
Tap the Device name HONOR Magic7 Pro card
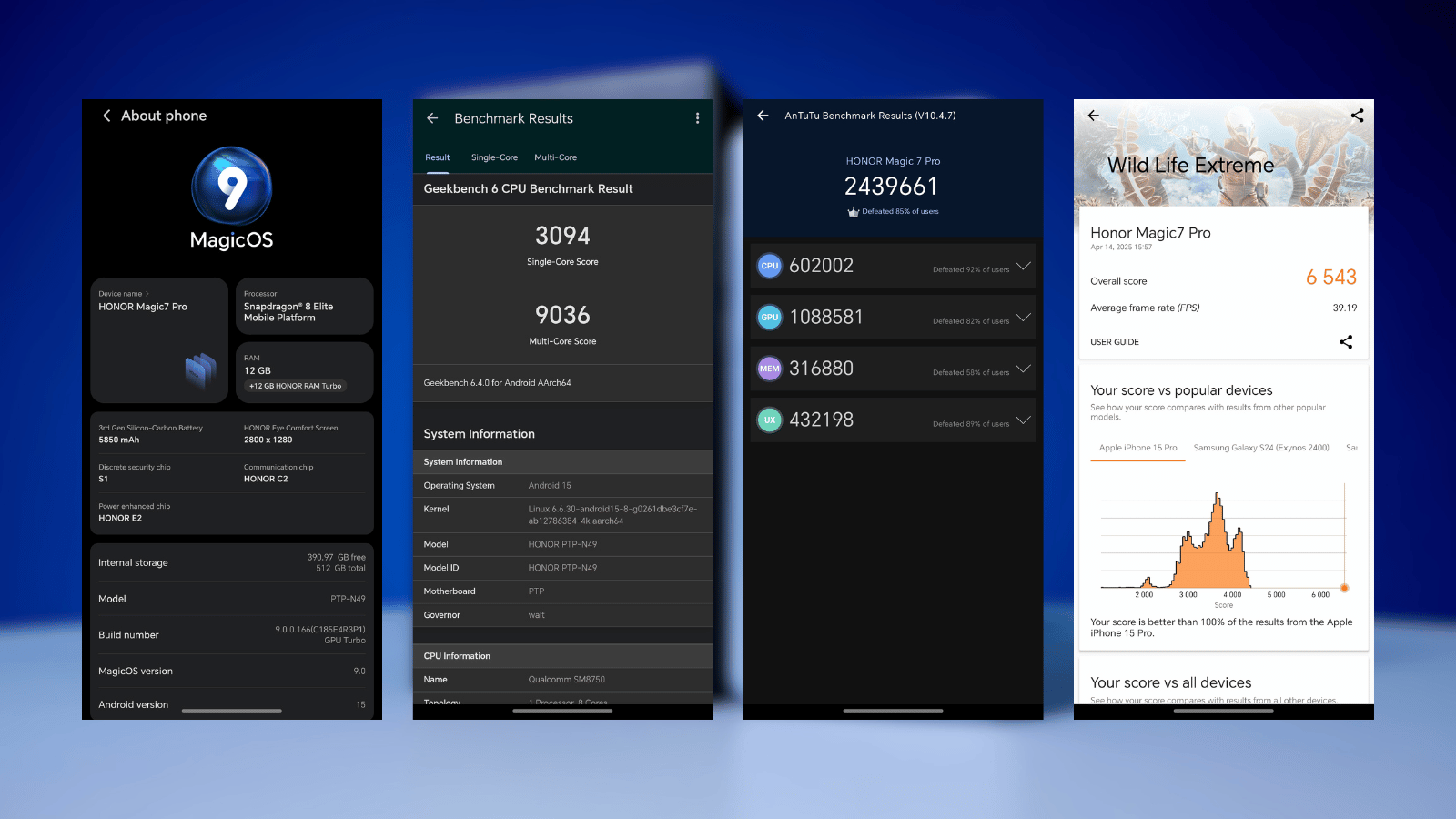click(x=159, y=339)
